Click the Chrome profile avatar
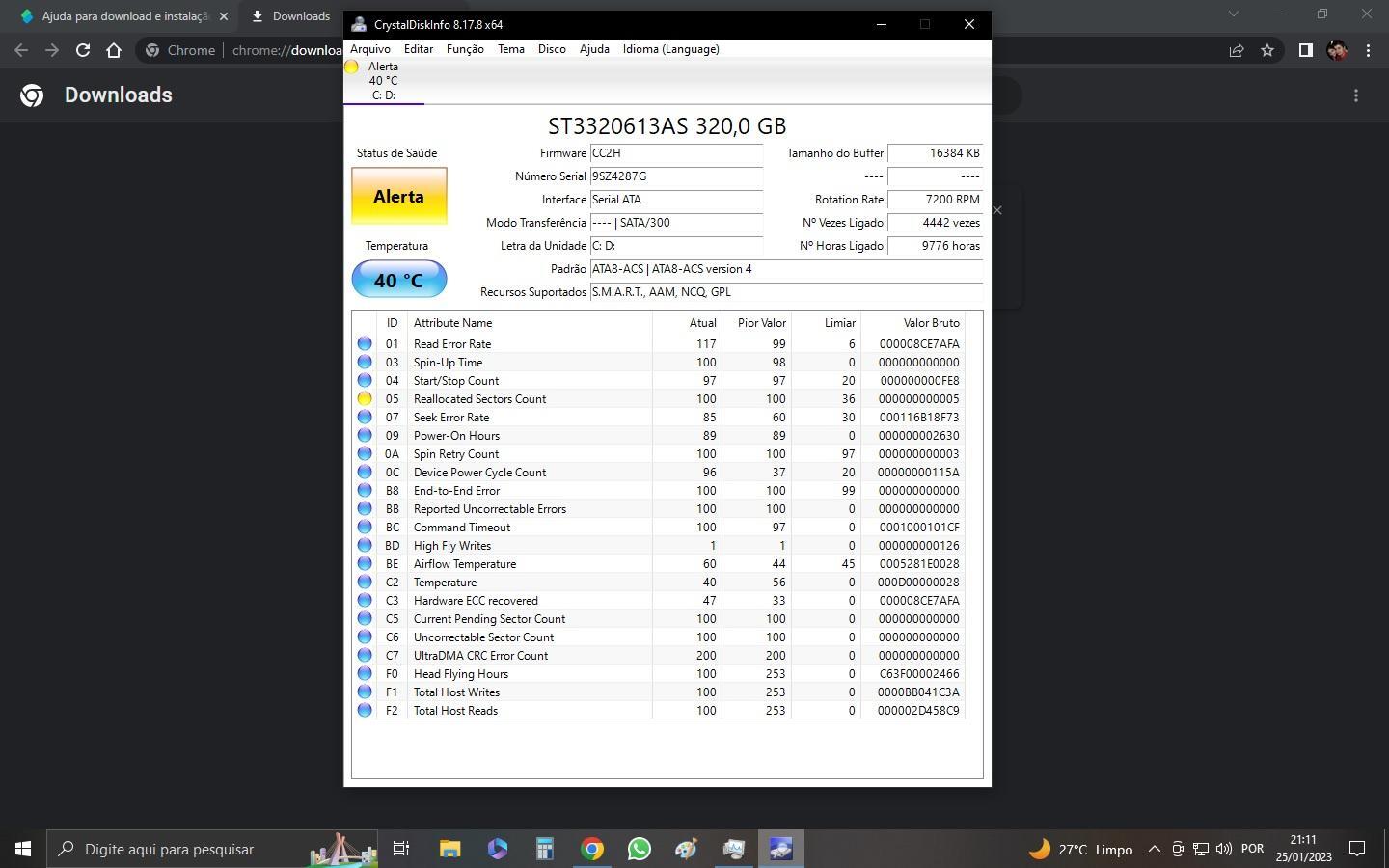This screenshot has height=868, width=1389. coord(1337,50)
